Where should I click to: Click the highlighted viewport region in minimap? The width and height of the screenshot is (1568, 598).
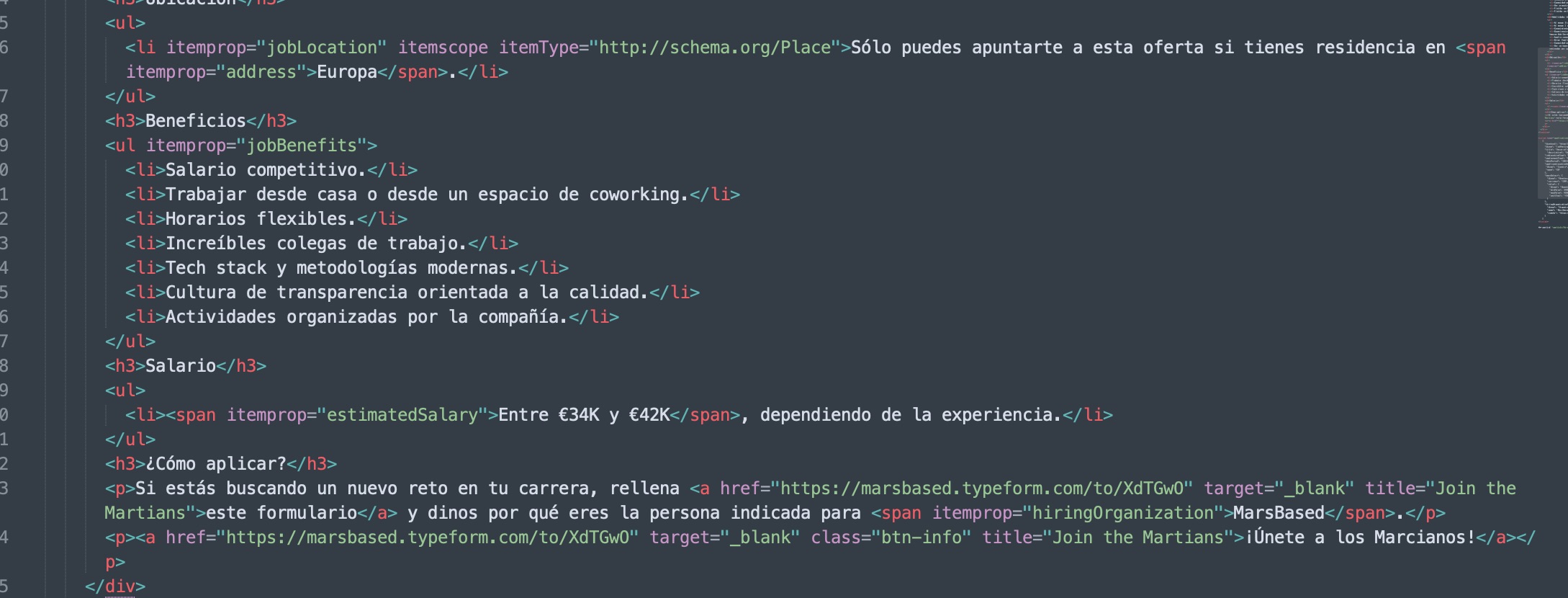click(x=1552, y=124)
